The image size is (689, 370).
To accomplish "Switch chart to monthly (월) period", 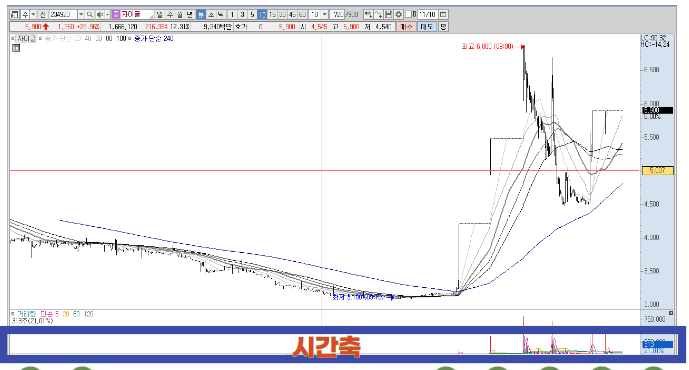I will coord(179,15).
